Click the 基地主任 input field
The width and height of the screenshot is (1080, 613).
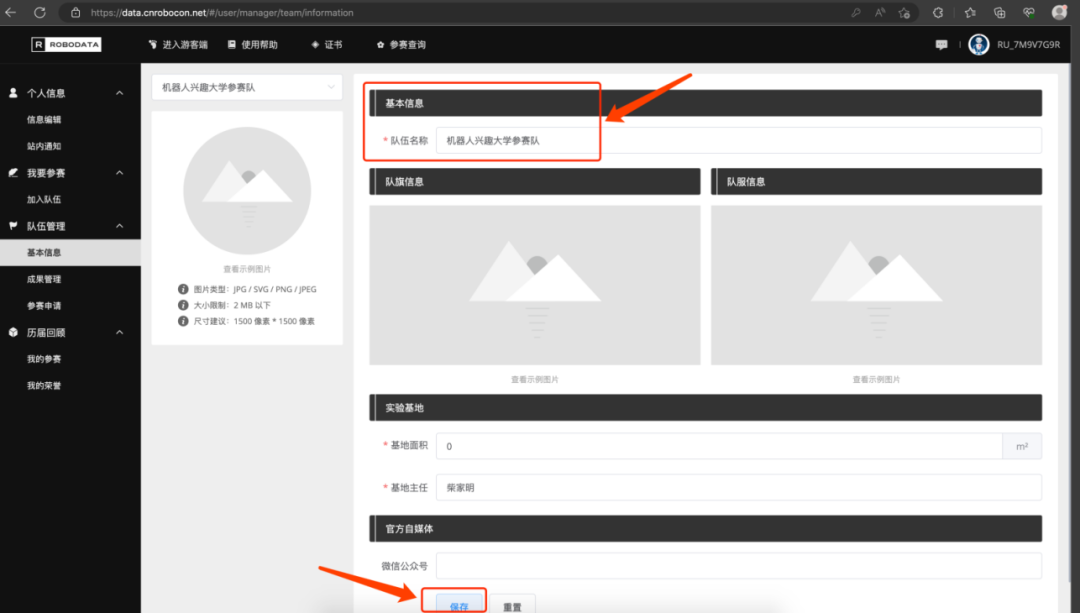pos(738,488)
